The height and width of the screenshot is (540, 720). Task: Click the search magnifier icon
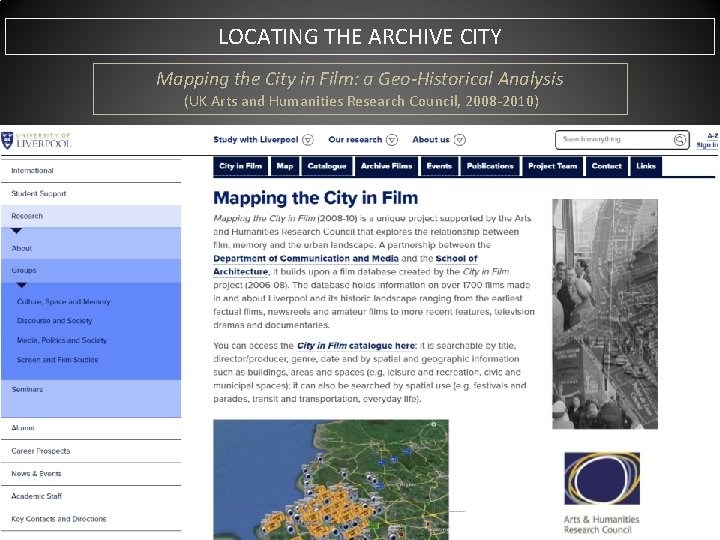point(680,140)
